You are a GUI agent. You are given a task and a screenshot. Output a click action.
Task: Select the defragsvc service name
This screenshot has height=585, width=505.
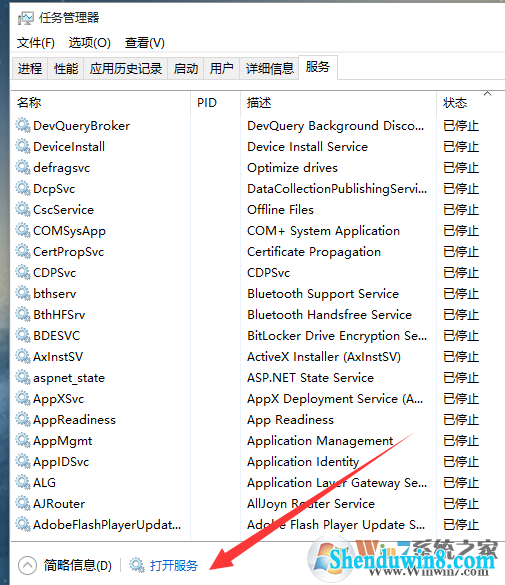tap(62, 168)
